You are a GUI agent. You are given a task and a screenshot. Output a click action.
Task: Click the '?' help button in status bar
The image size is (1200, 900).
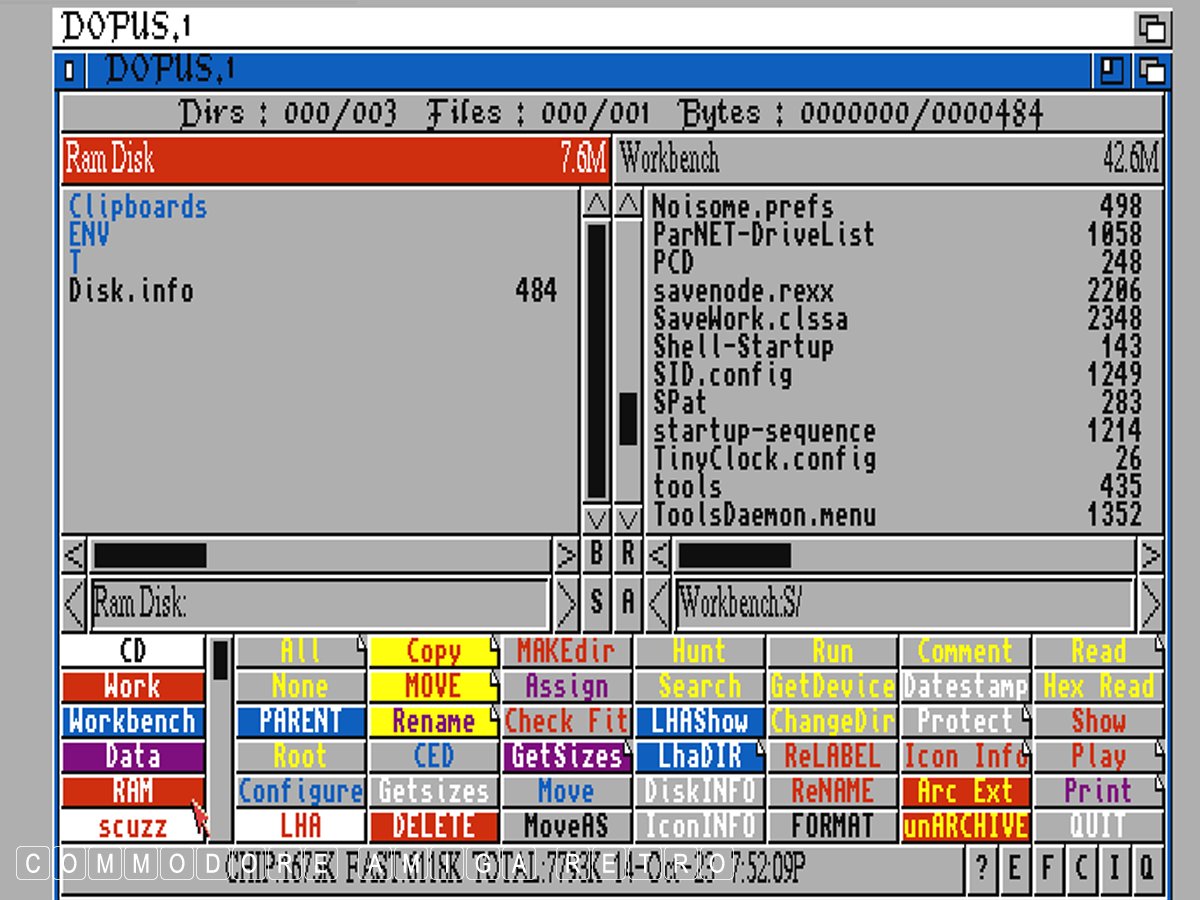coord(981,867)
